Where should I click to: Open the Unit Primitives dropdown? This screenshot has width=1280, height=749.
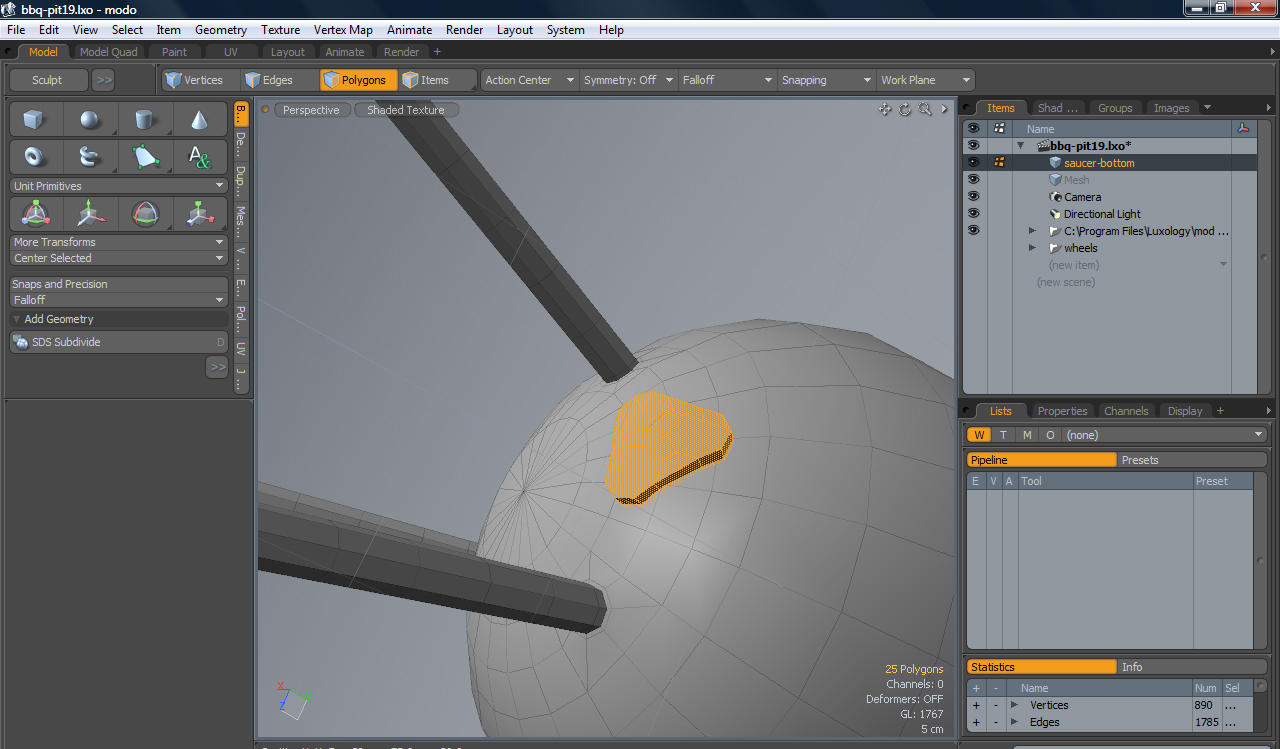119,186
